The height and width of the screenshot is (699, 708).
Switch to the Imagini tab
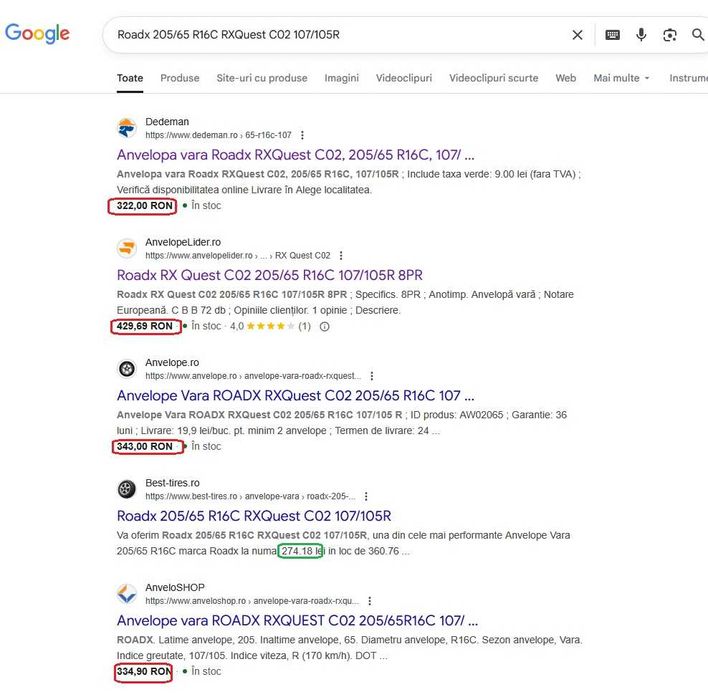[341, 78]
